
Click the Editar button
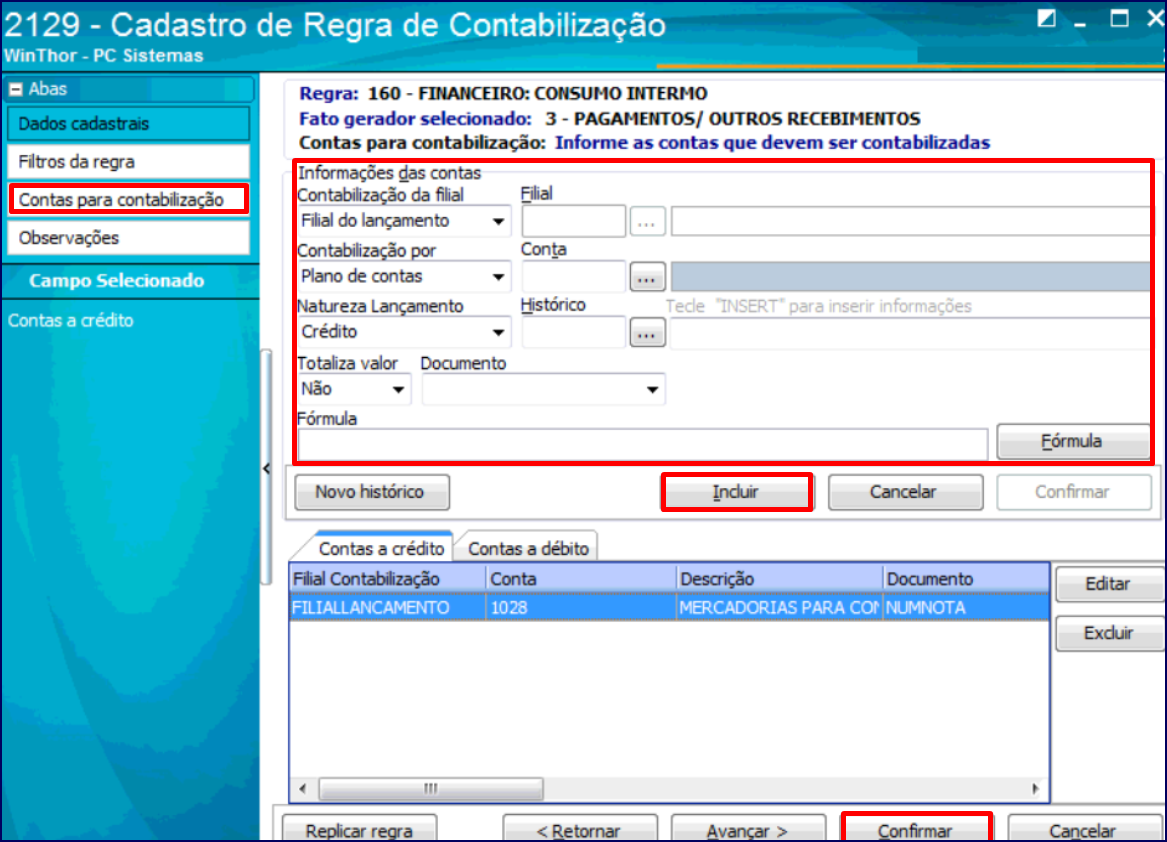(1108, 584)
